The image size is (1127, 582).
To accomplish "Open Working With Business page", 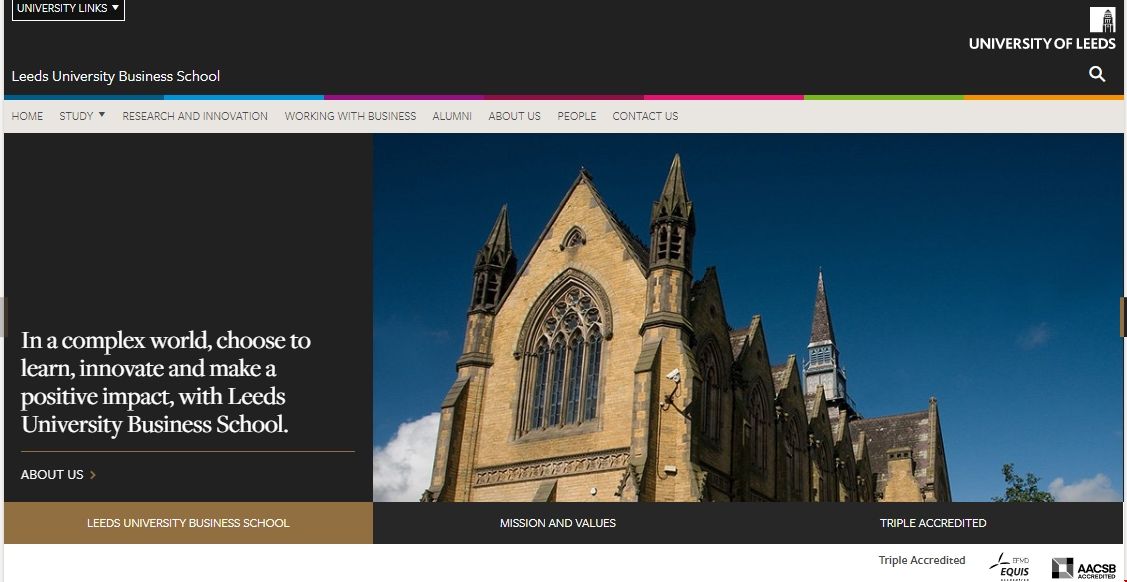I will pyautogui.click(x=350, y=116).
